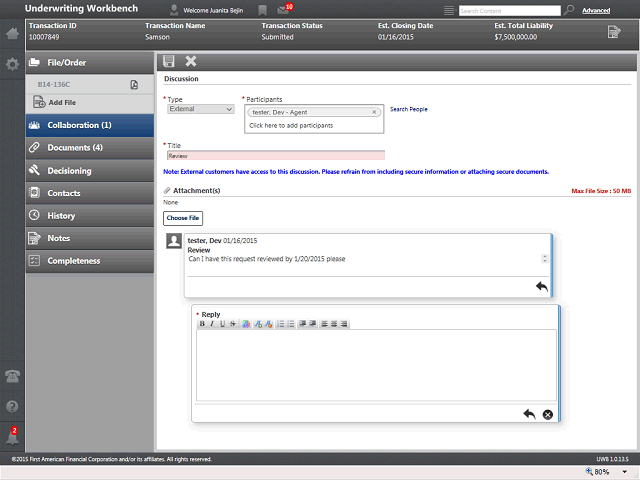
Task: Open browser zoom 80% dropdown arrow
Action: click(x=625, y=472)
